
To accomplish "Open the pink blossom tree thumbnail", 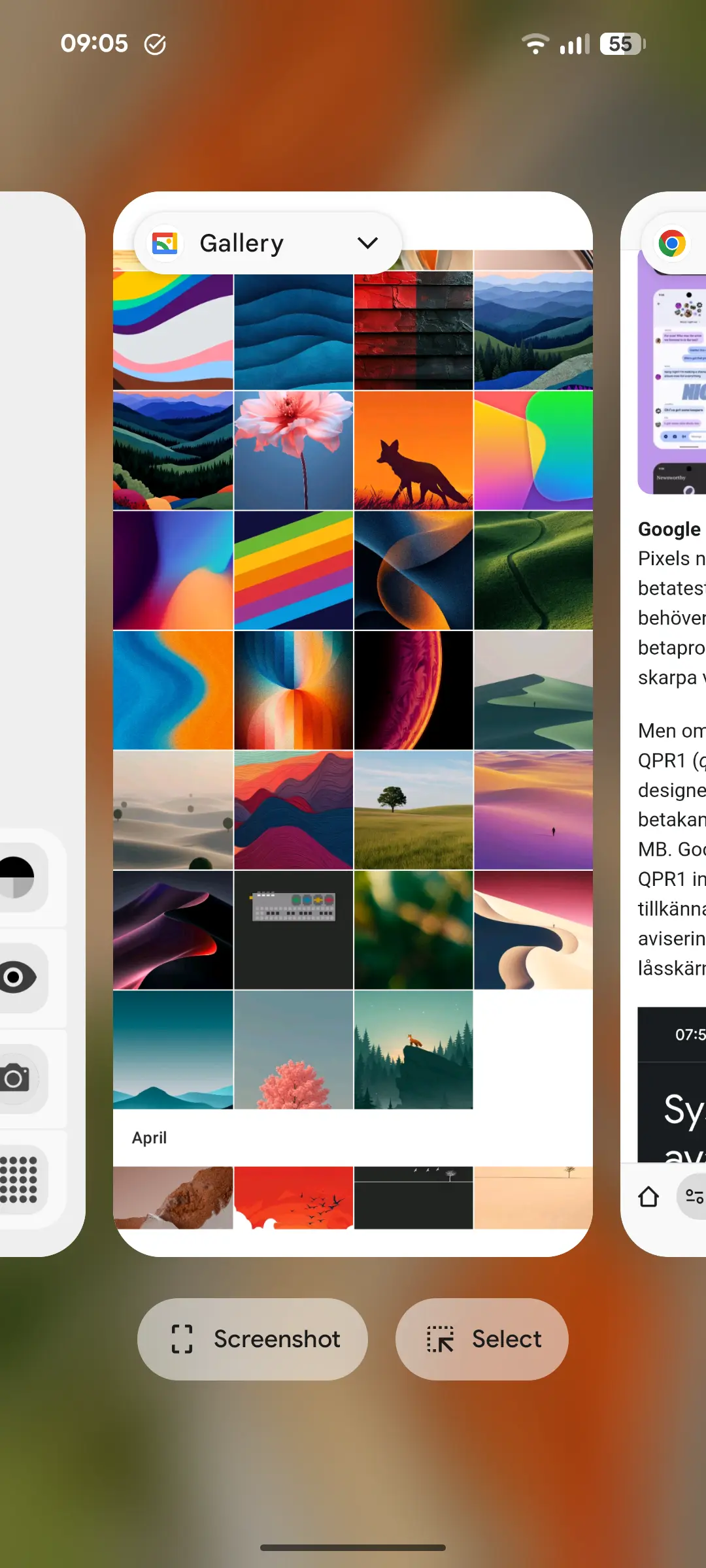I will [x=294, y=1050].
